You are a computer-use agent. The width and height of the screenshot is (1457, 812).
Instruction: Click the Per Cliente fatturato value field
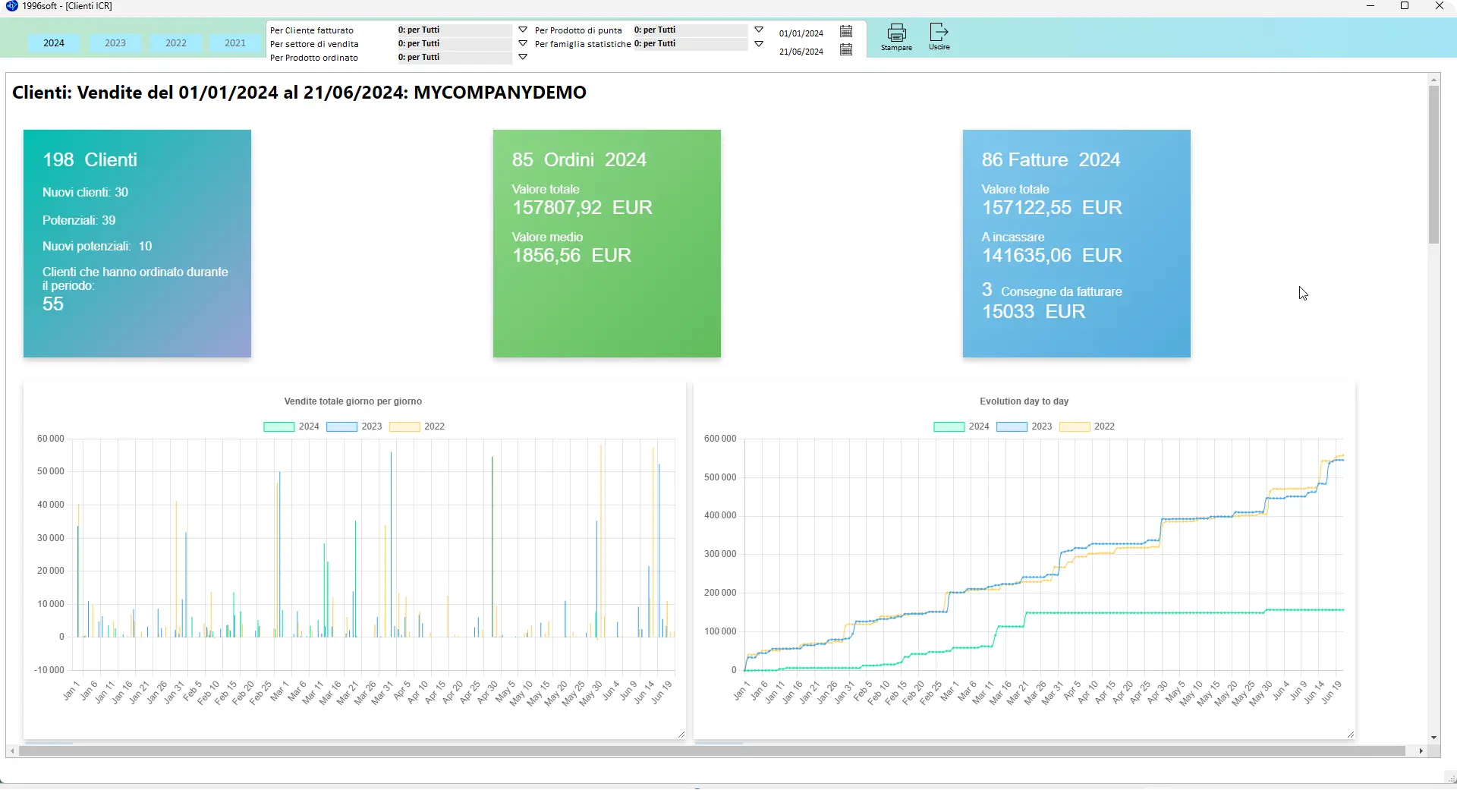pyautogui.click(x=455, y=30)
